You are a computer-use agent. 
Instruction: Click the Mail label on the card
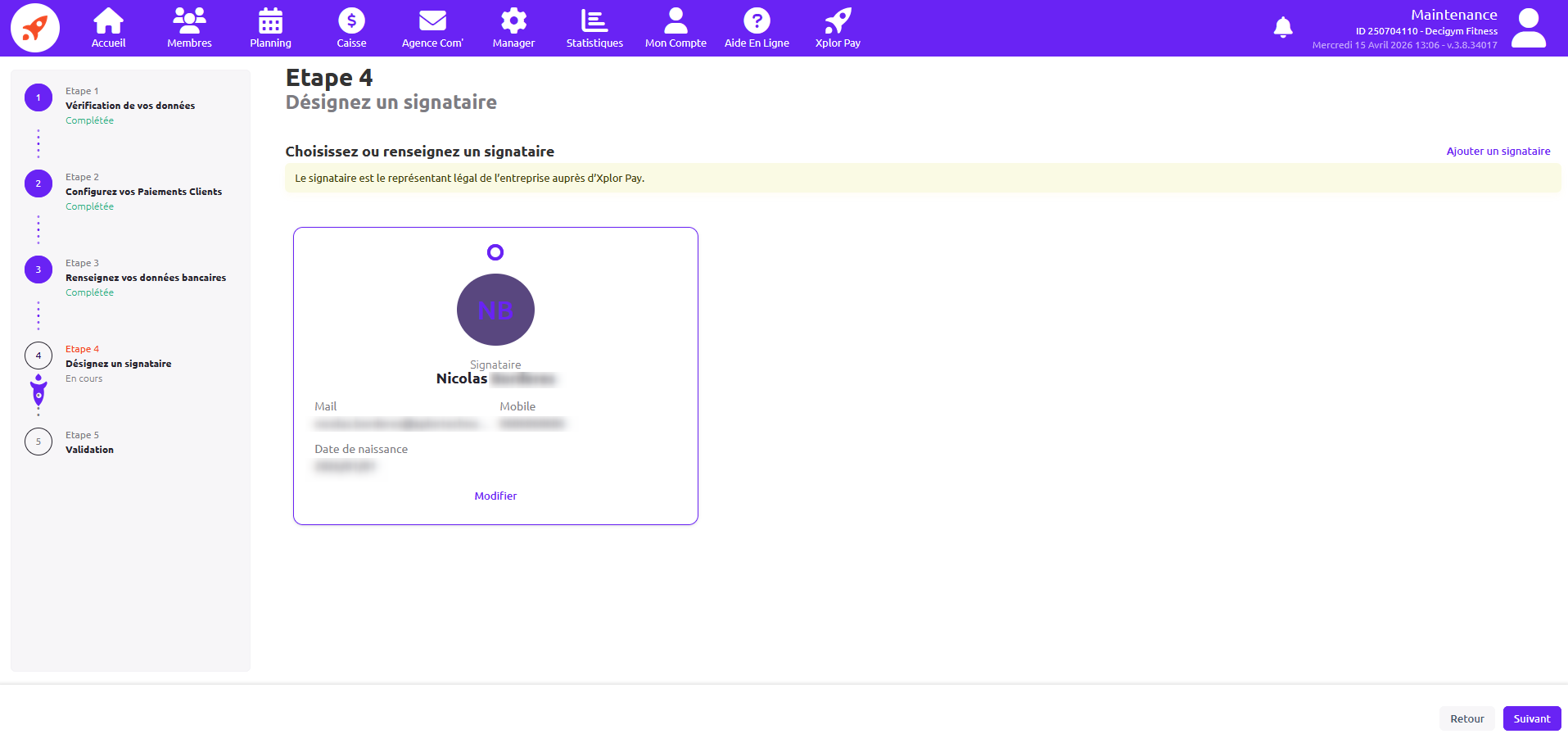point(325,406)
